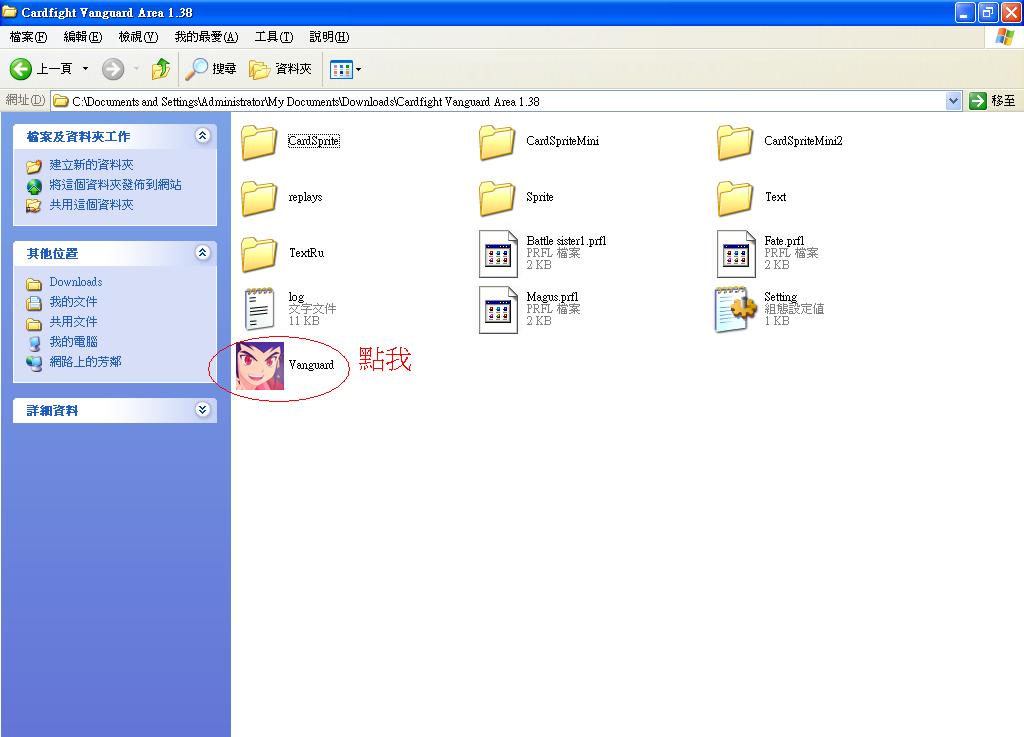Screen dimensions: 1024x737
Task: Open the CardSprite folder
Action: 260,142
